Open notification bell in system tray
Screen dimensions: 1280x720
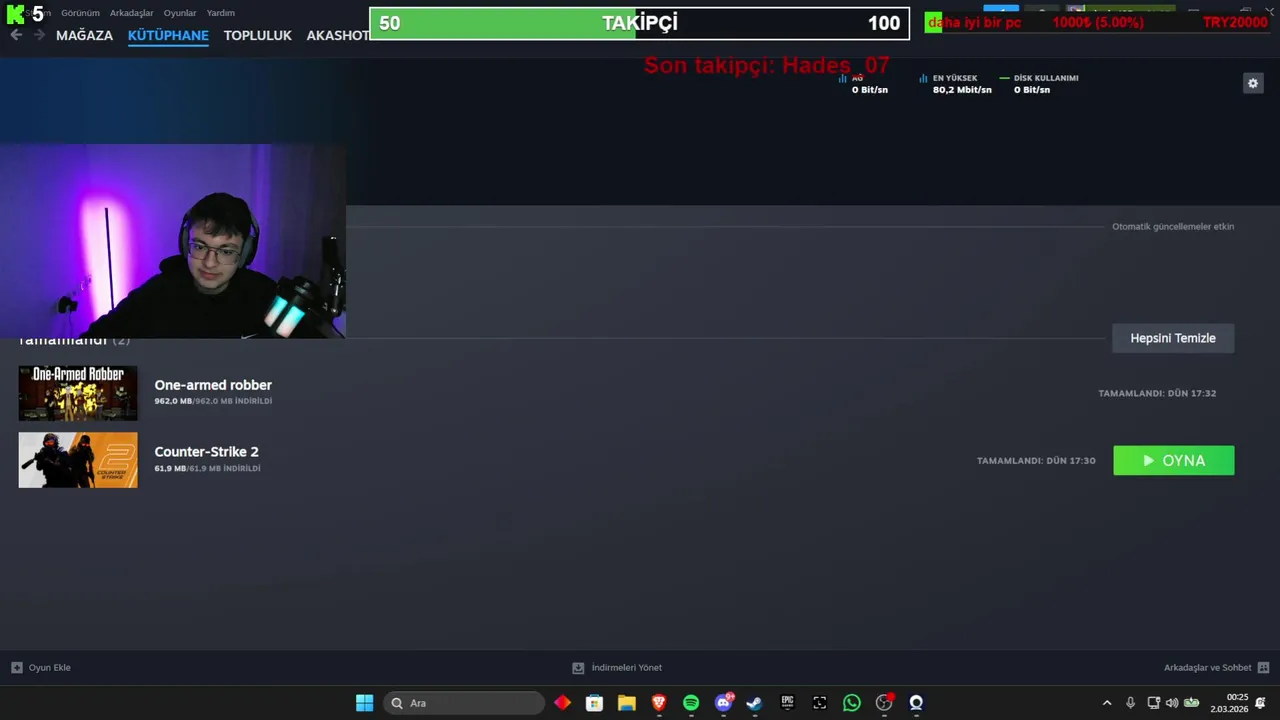pyautogui.click(x=1261, y=703)
